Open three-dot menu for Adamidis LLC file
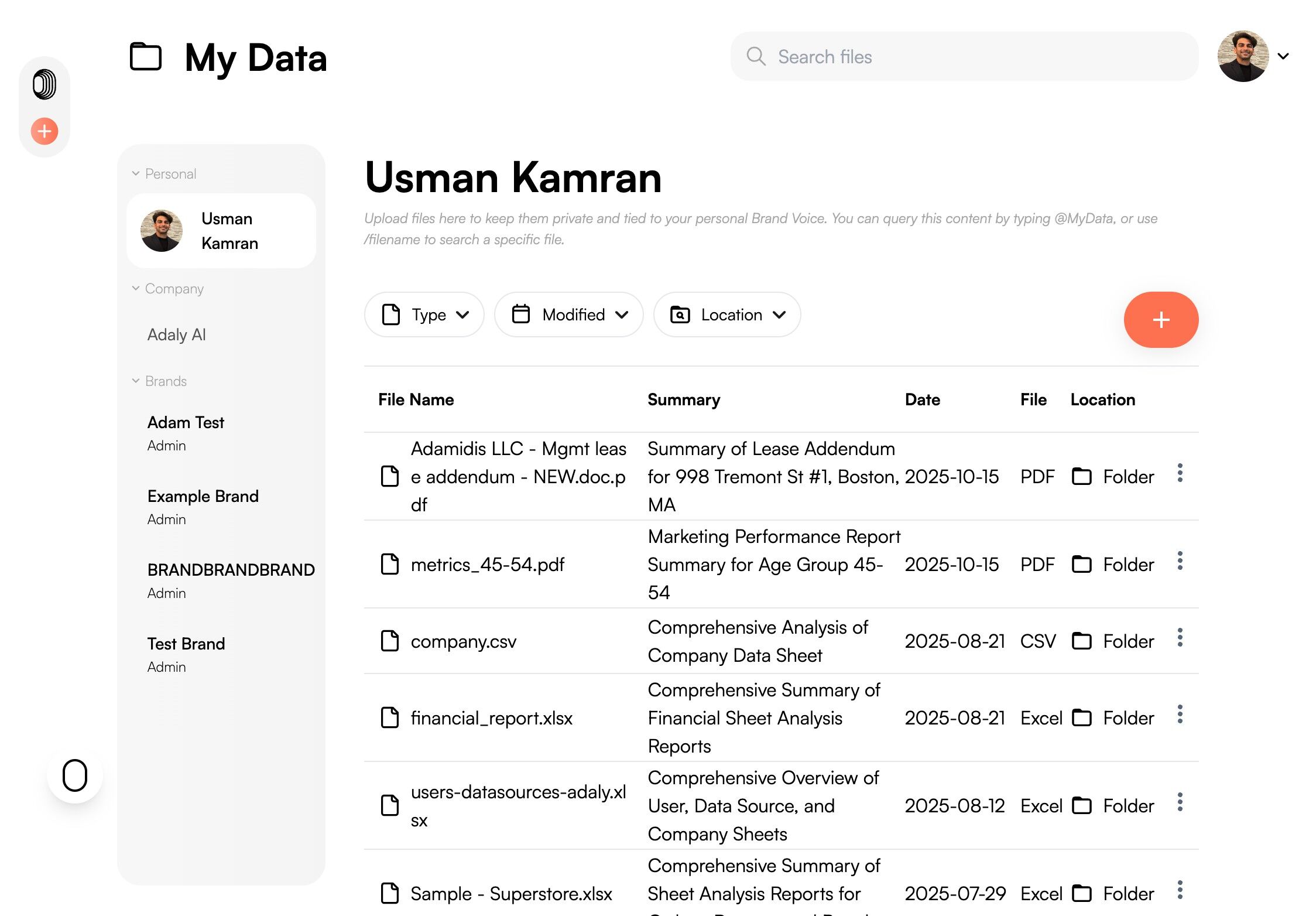Screen dimensions: 1316x916 pyautogui.click(x=1180, y=473)
